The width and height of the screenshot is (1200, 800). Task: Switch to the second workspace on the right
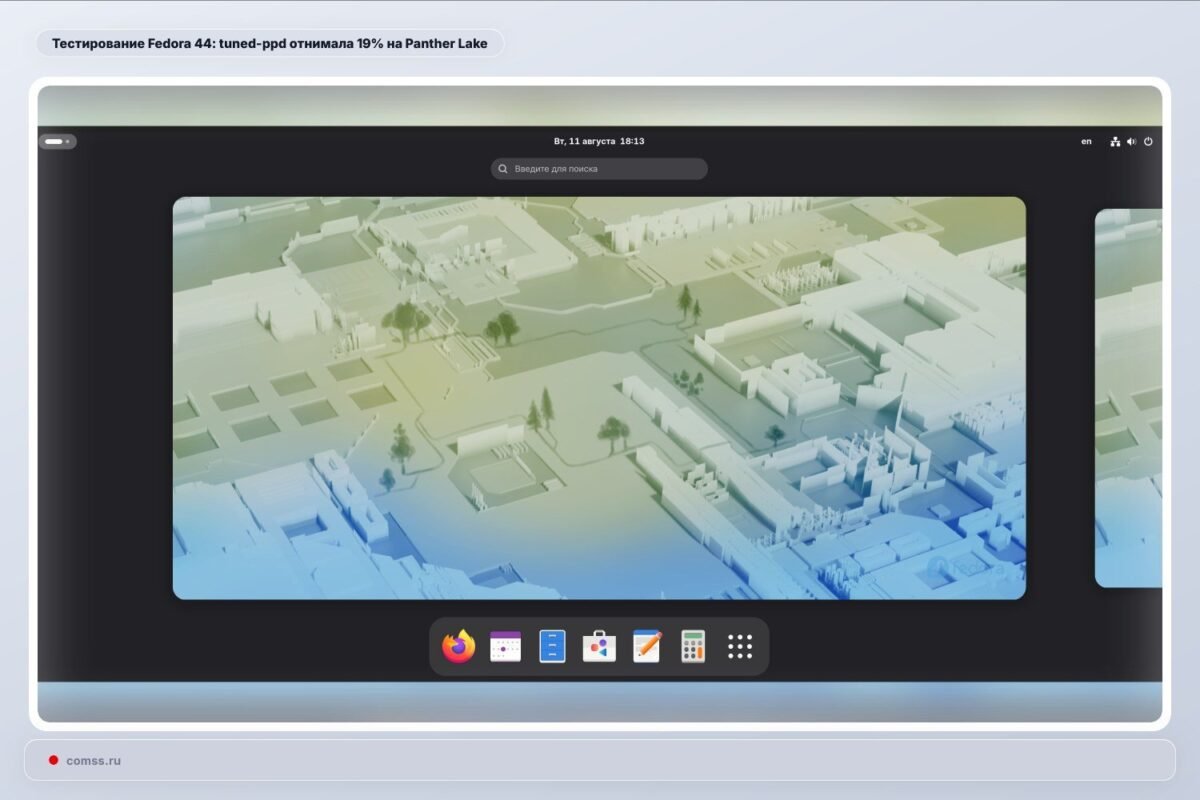[x=1129, y=398]
